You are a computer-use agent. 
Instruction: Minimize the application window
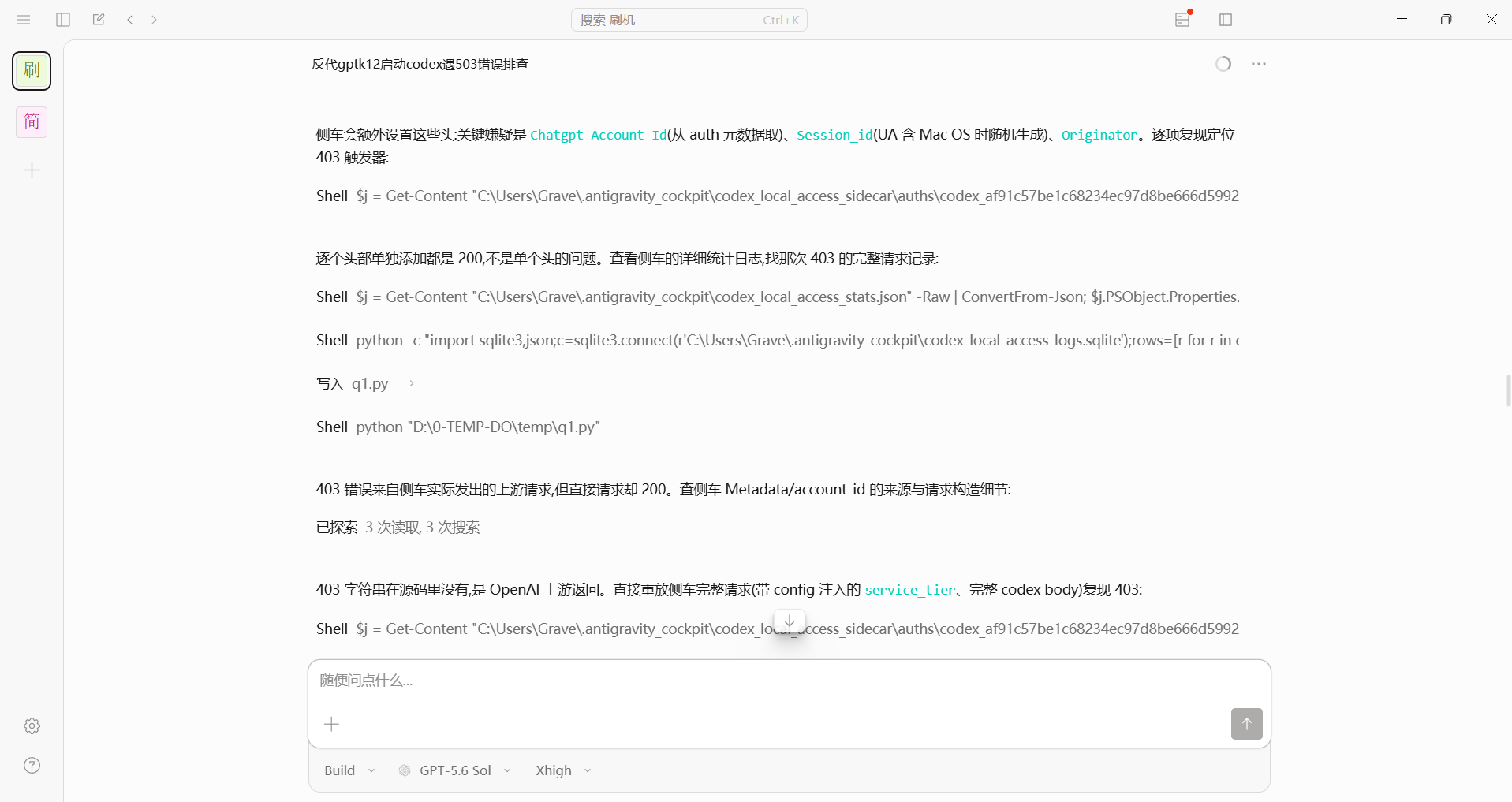(x=1402, y=20)
